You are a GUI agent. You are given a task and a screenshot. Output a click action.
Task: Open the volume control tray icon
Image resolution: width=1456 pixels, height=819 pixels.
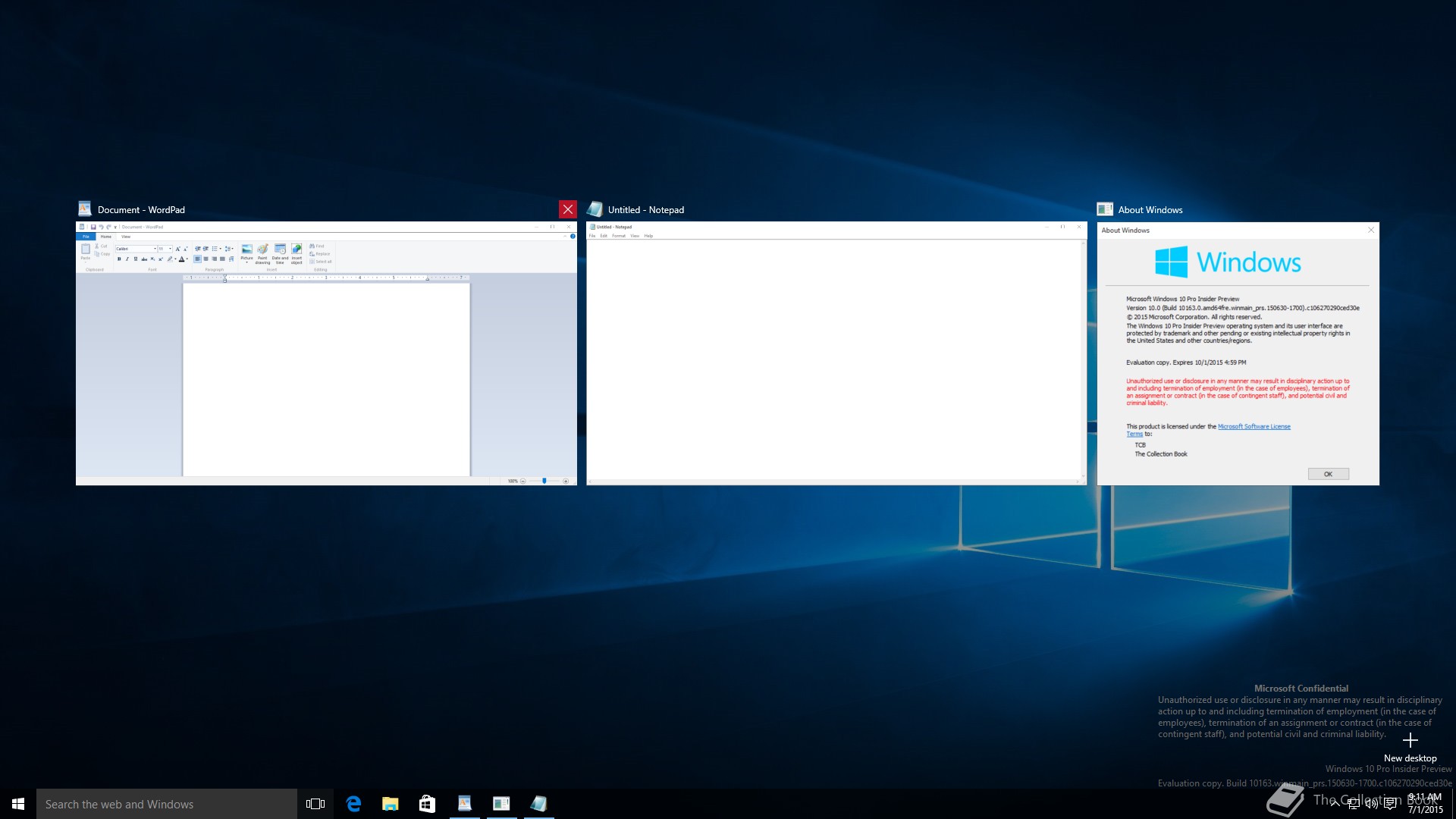[1372, 804]
